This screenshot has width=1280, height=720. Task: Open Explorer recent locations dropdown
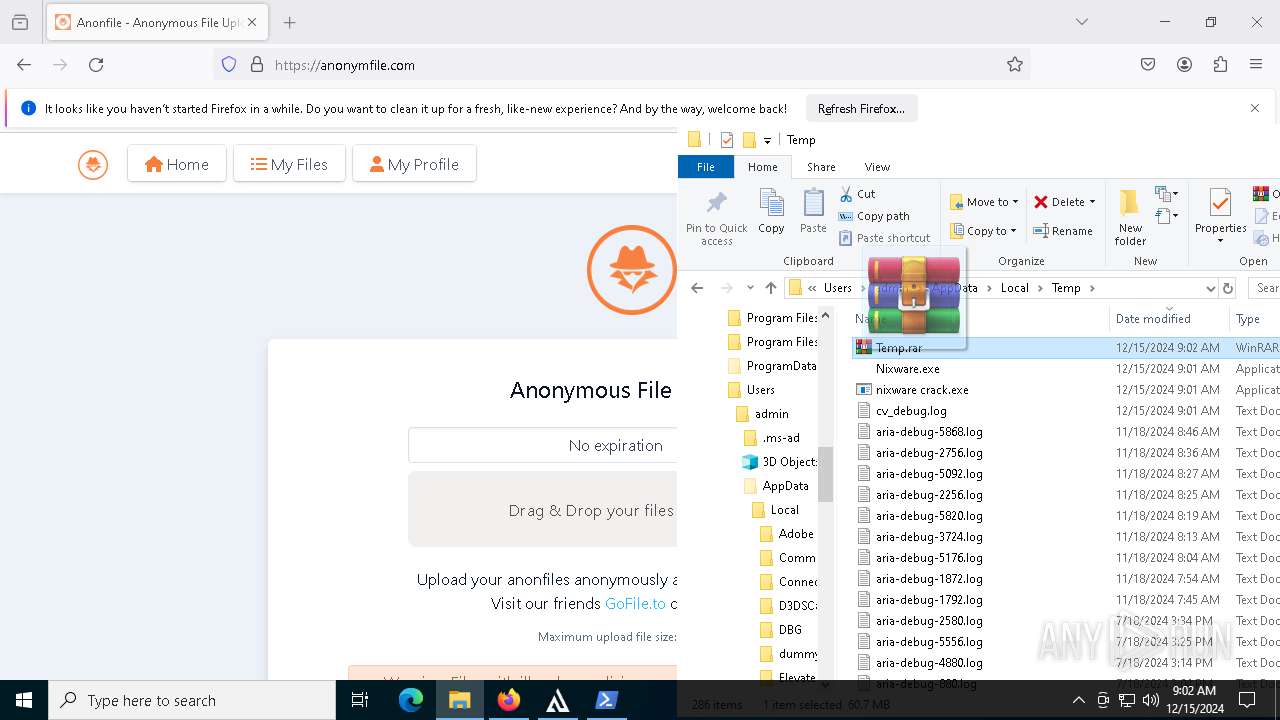coord(750,288)
